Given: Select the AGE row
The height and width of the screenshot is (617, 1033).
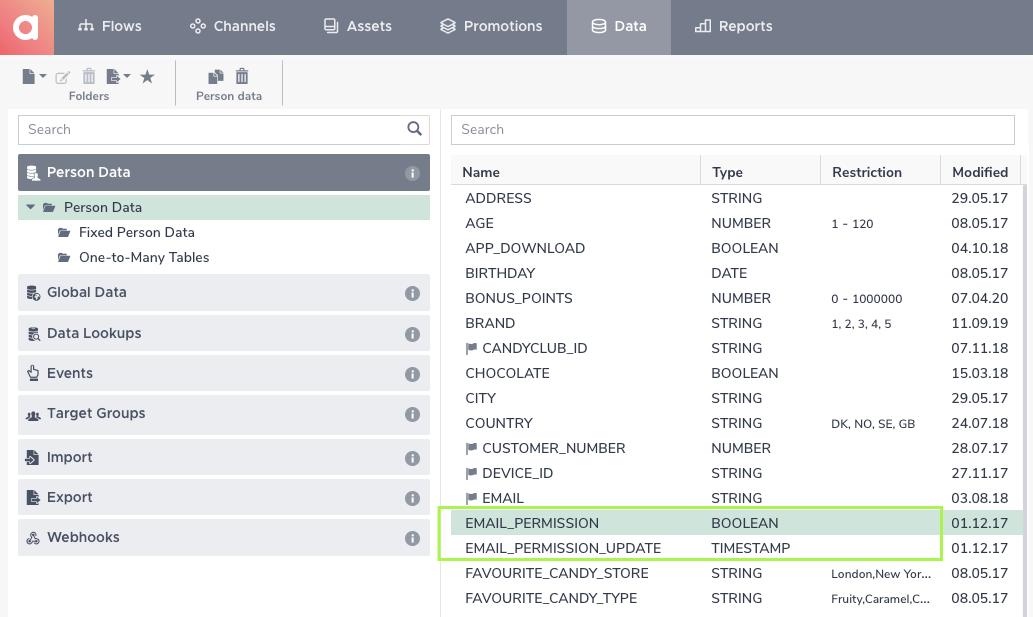Looking at the screenshot, I should 737,223.
